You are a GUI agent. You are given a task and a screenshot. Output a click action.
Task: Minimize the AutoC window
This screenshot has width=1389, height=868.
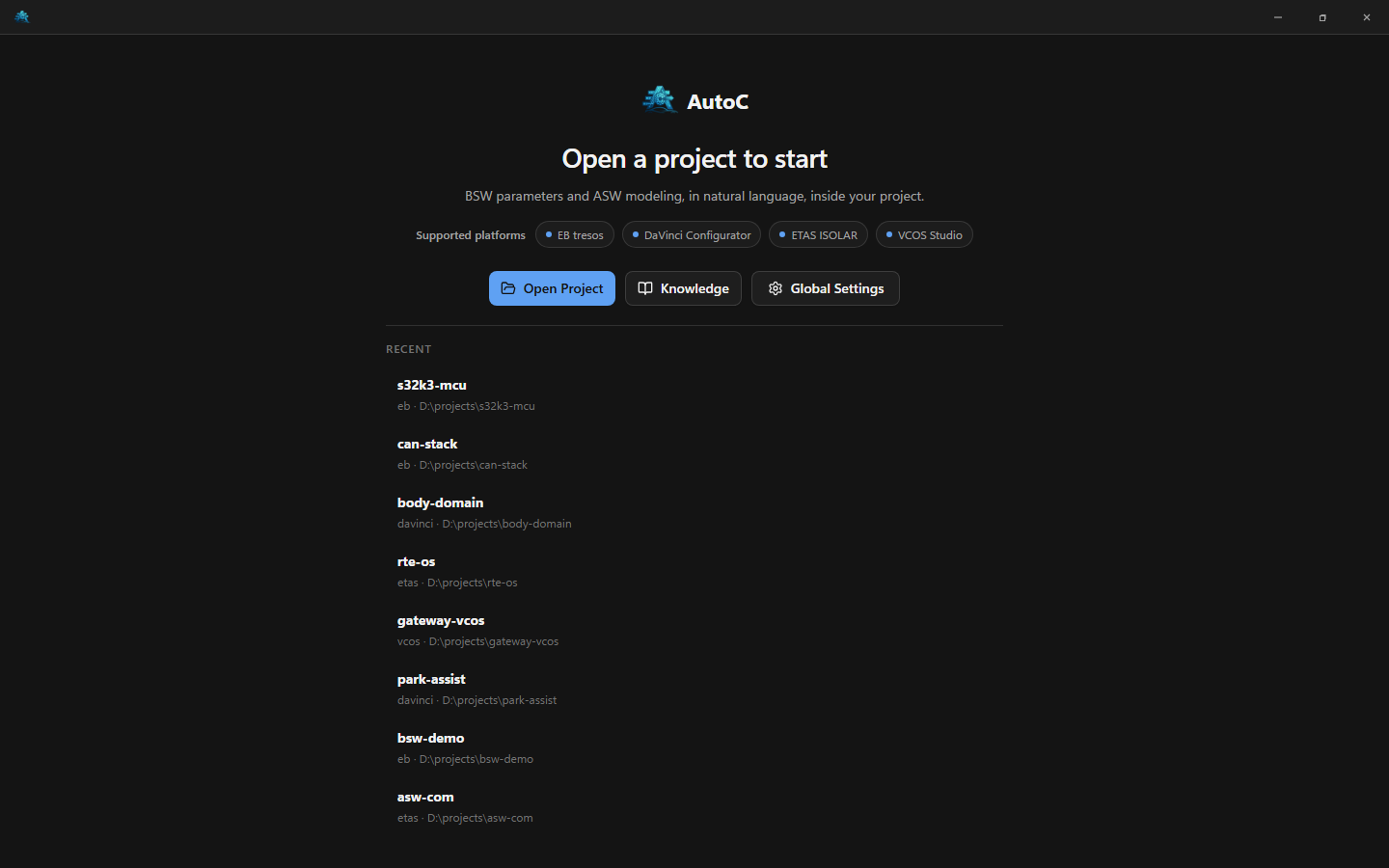(x=1278, y=17)
